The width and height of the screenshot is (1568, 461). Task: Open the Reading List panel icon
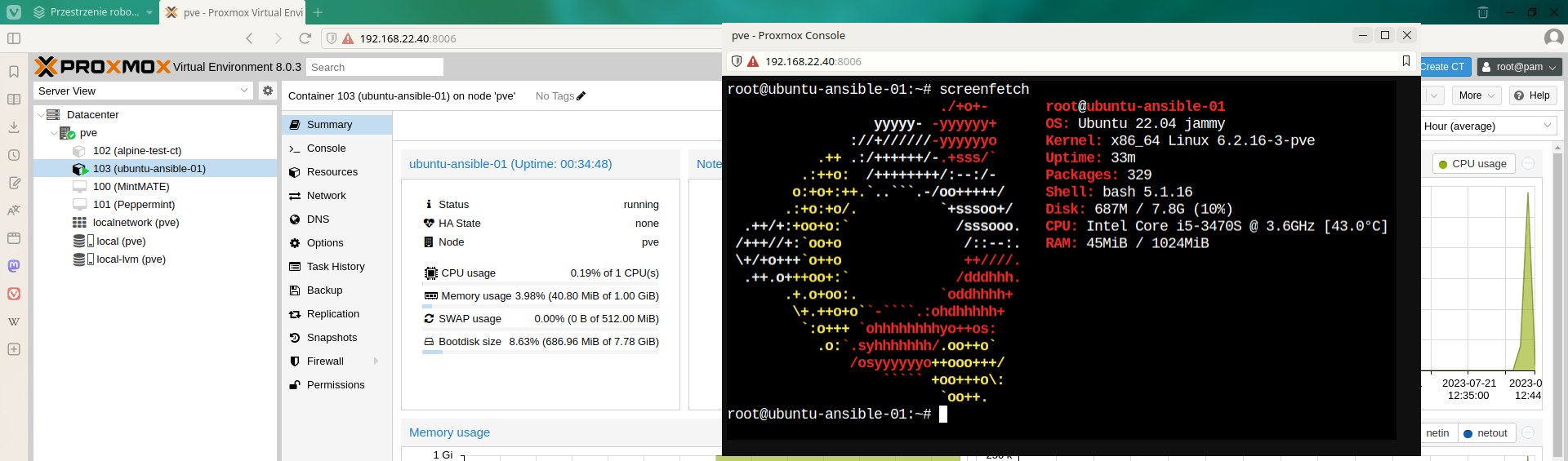click(x=14, y=100)
